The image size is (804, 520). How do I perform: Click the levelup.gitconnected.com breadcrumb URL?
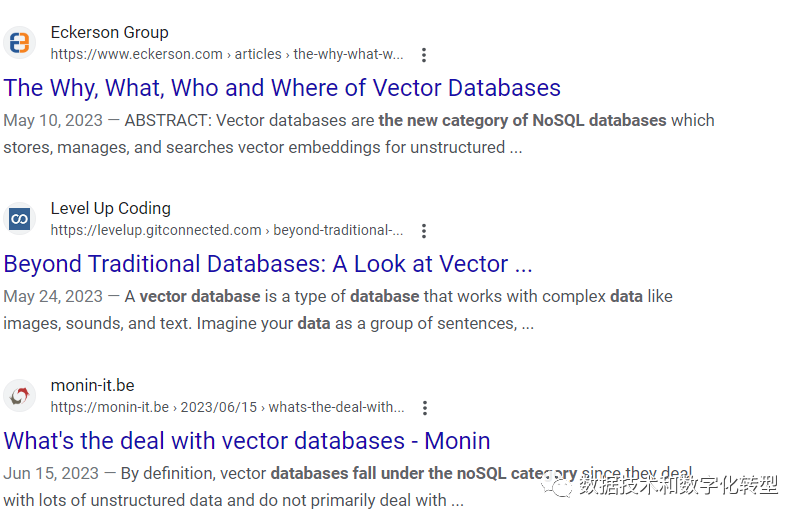click(x=227, y=230)
